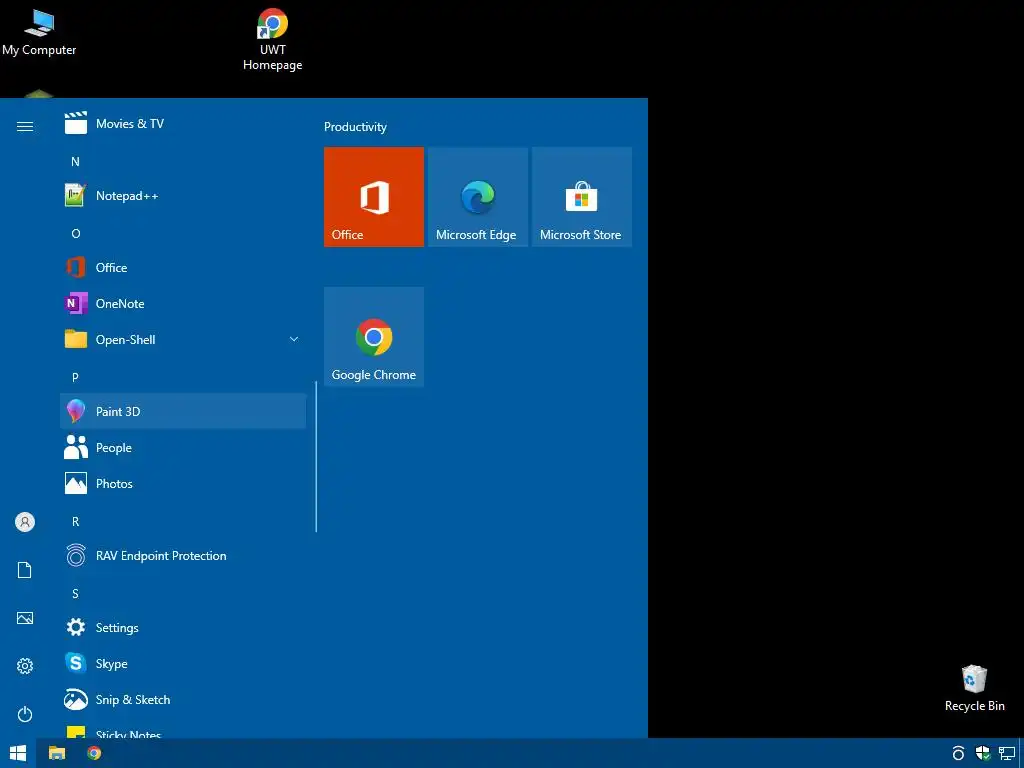Screen dimensions: 1024x768
Task: Launch OneNote from the app list
Action: (183, 303)
